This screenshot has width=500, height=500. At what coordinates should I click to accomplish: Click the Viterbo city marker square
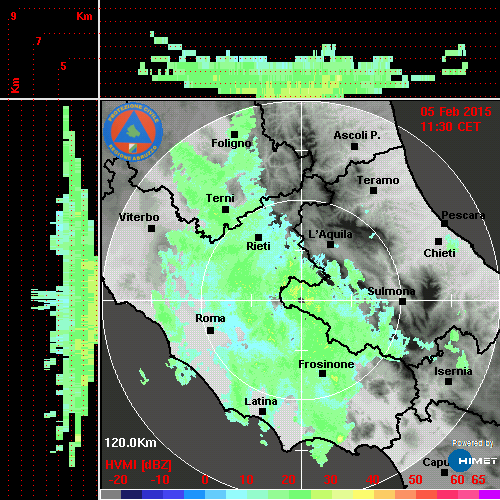[151, 229]
